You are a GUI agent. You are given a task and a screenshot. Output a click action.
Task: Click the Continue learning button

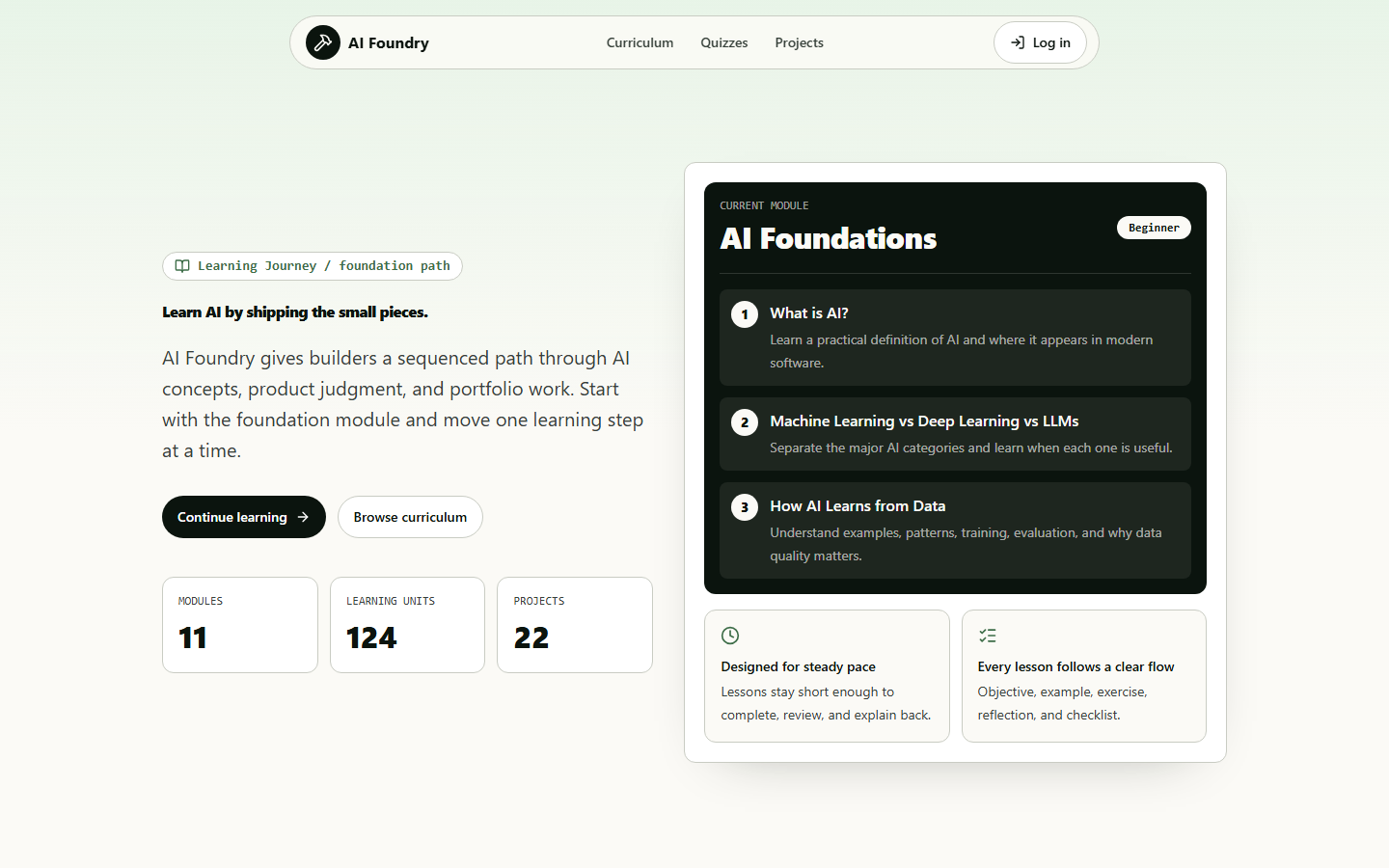[x=244, y=517]
